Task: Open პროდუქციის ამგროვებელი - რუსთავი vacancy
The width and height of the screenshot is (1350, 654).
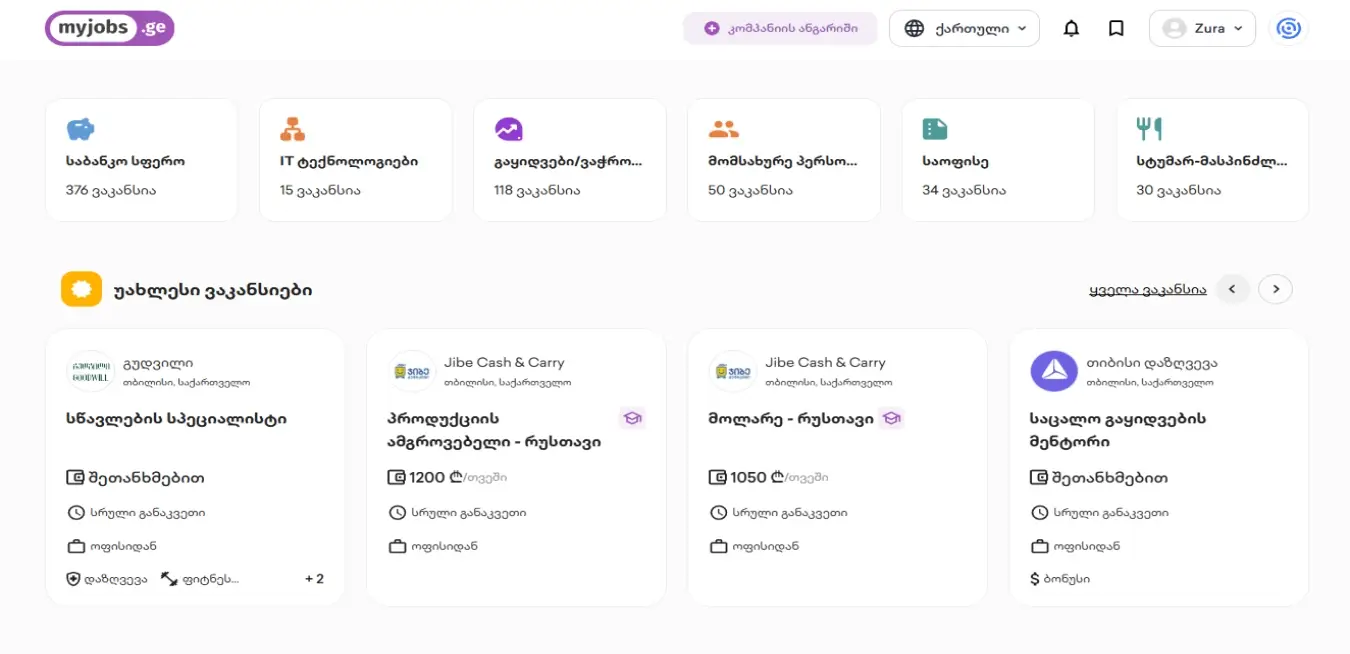Action: point(494,430)
